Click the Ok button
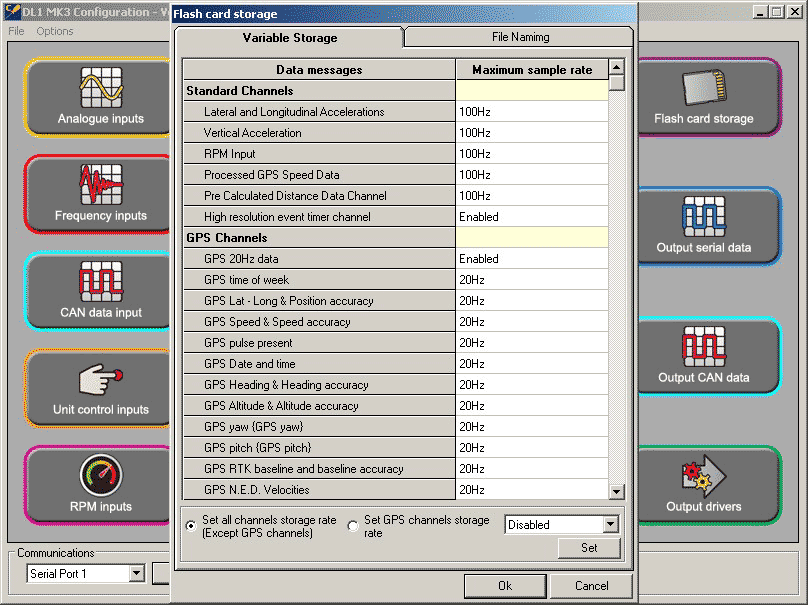 (x=505, y=586)
